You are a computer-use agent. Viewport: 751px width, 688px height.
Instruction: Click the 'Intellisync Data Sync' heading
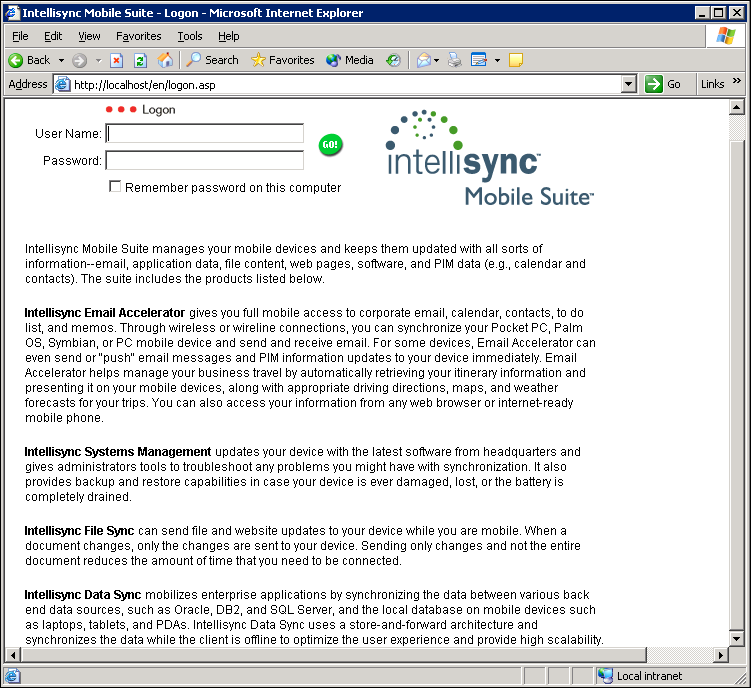click(82, 595)
